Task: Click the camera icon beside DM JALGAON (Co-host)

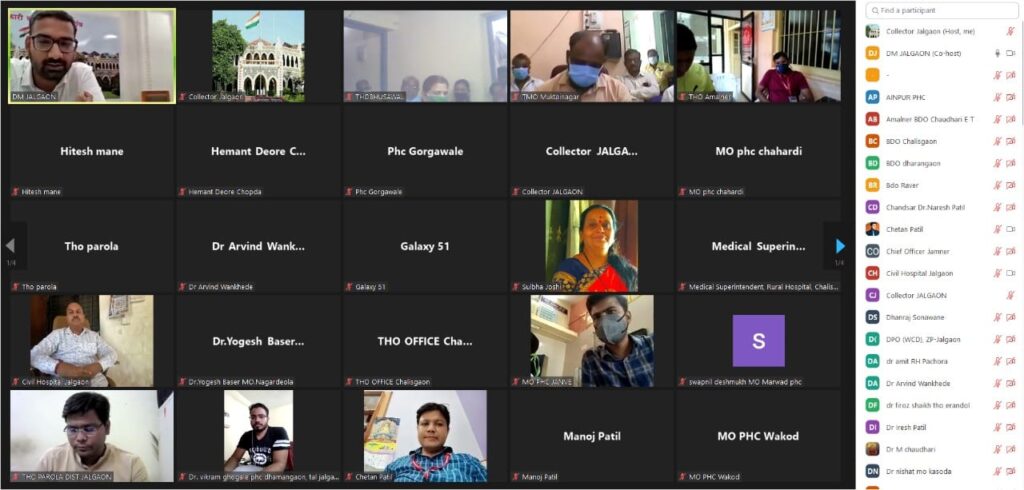Action: 1010,54
